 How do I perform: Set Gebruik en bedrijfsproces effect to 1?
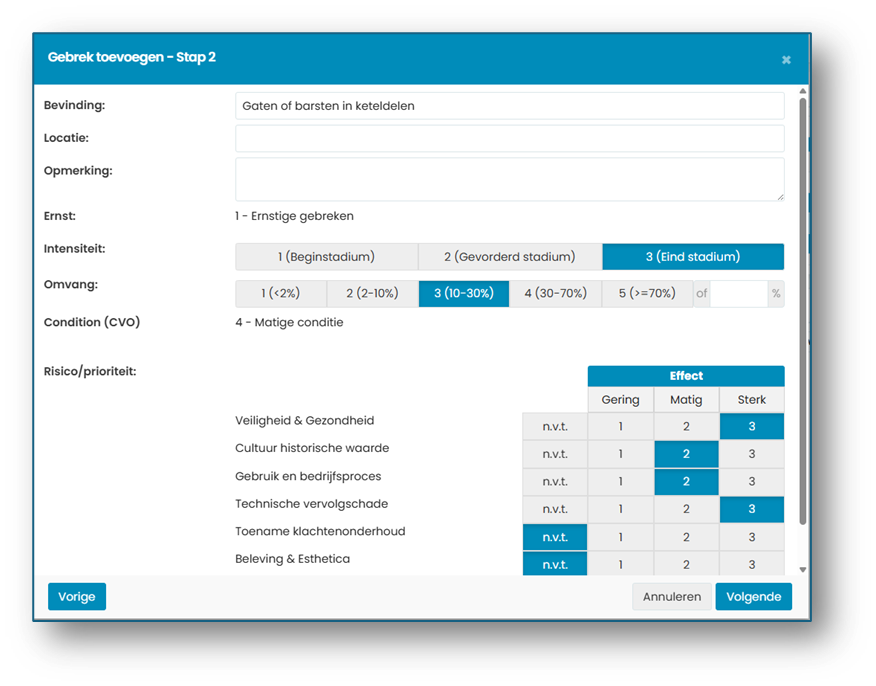[621, 482]
